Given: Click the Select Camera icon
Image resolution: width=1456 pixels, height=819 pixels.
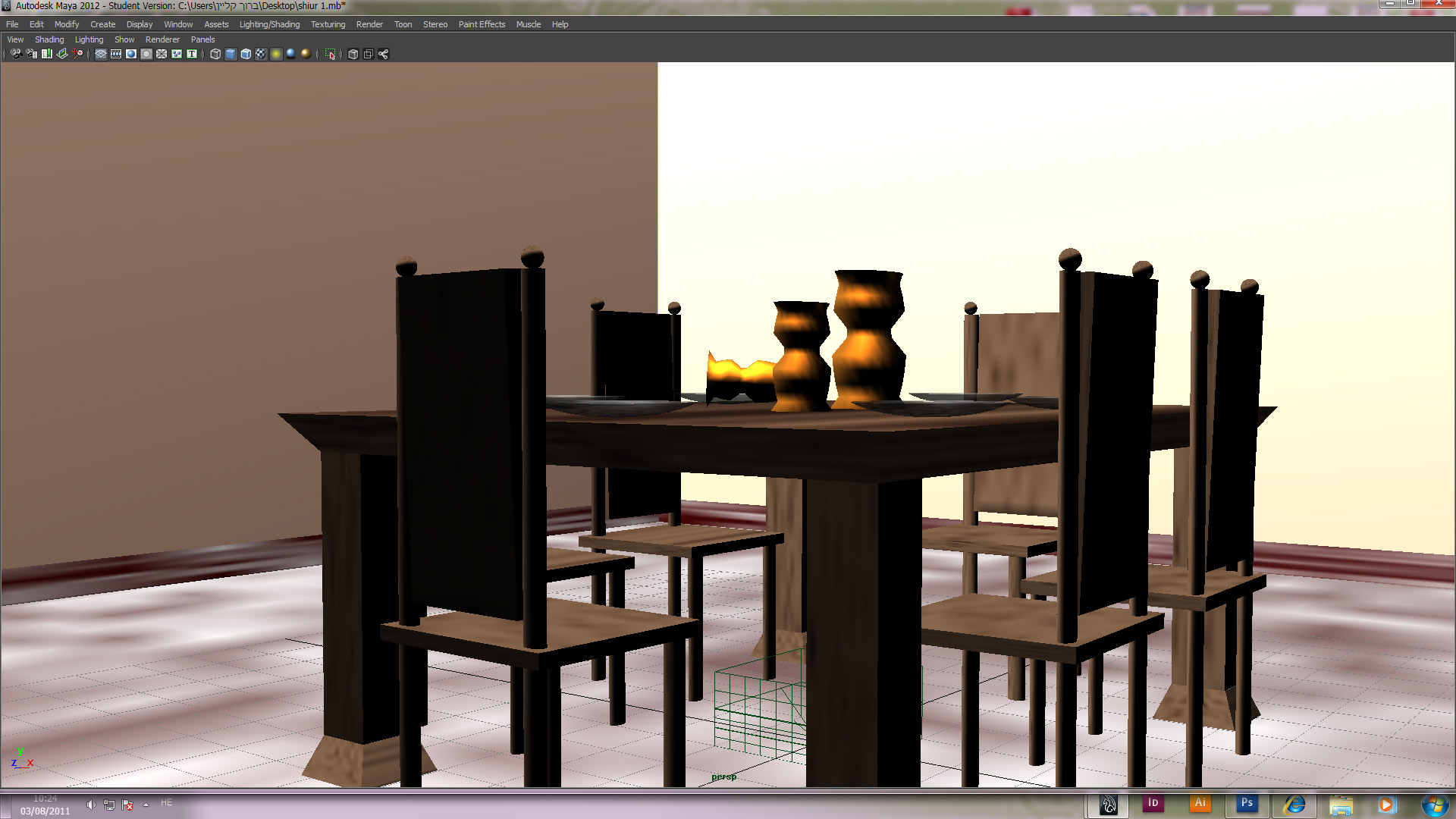Looking at the screenshot, I should (16, 54).
